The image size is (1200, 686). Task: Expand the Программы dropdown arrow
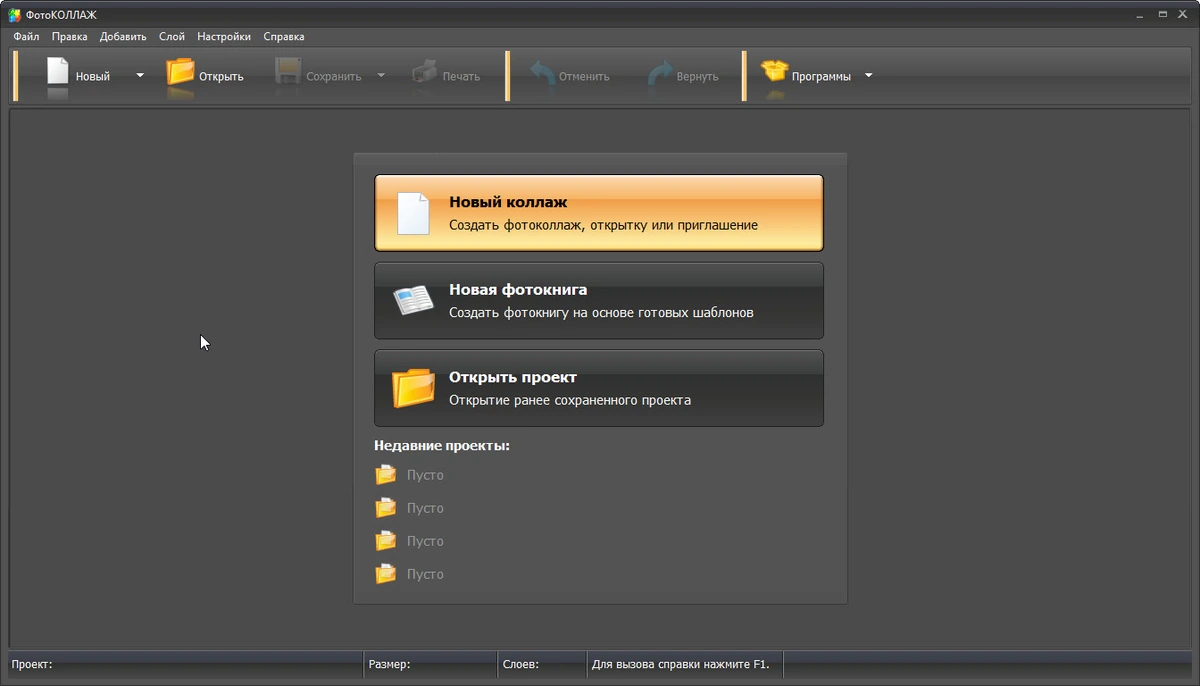point(868,75)
